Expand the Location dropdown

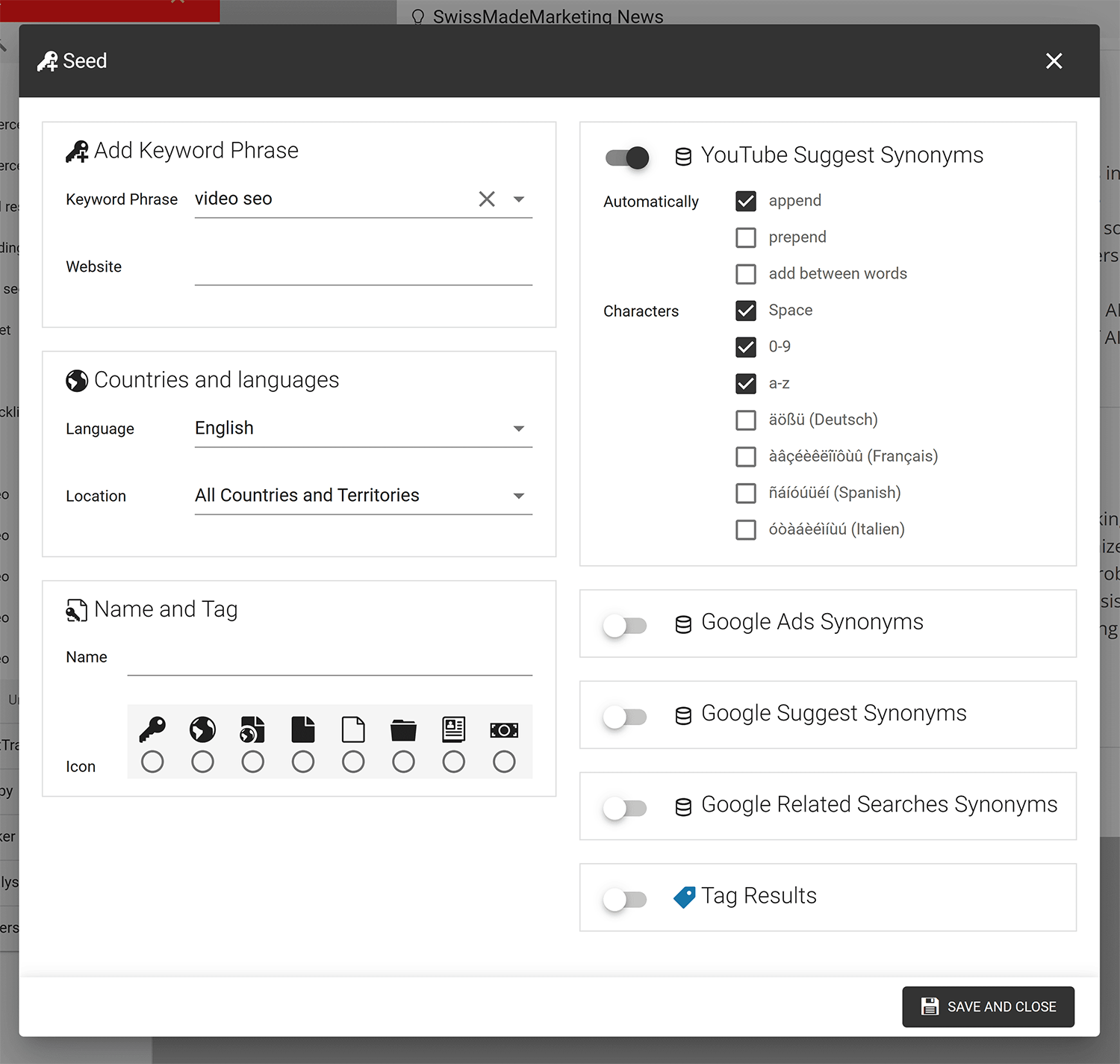click(364, 496)
